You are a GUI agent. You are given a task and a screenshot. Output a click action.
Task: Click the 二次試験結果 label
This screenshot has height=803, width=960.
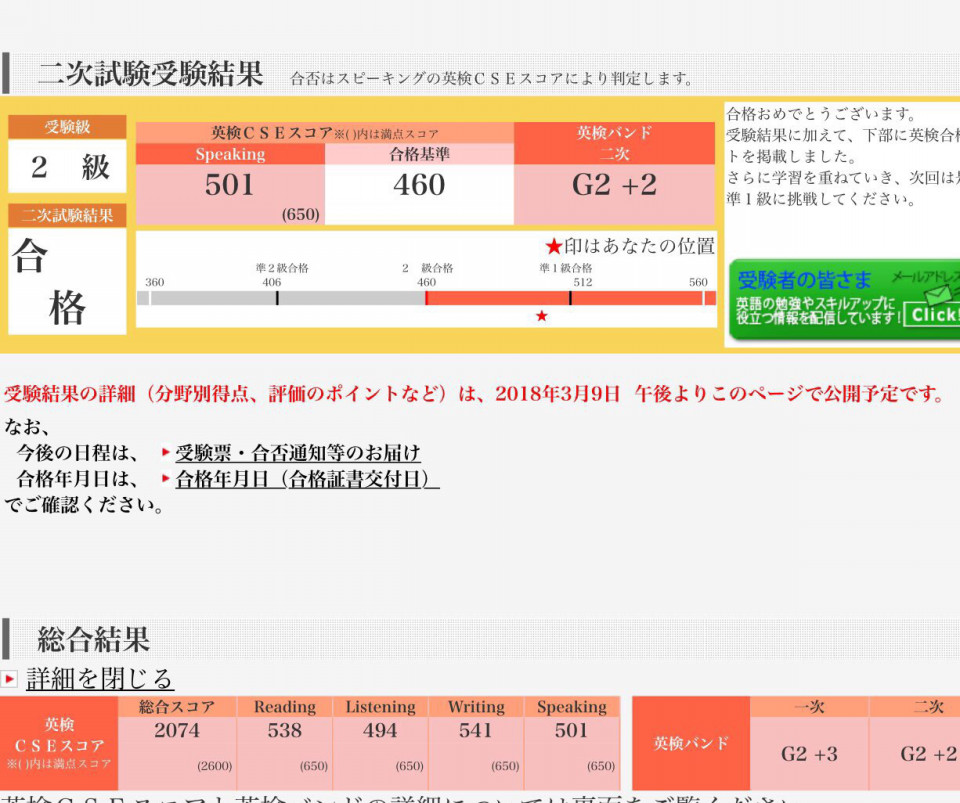[x=67, y=215]
